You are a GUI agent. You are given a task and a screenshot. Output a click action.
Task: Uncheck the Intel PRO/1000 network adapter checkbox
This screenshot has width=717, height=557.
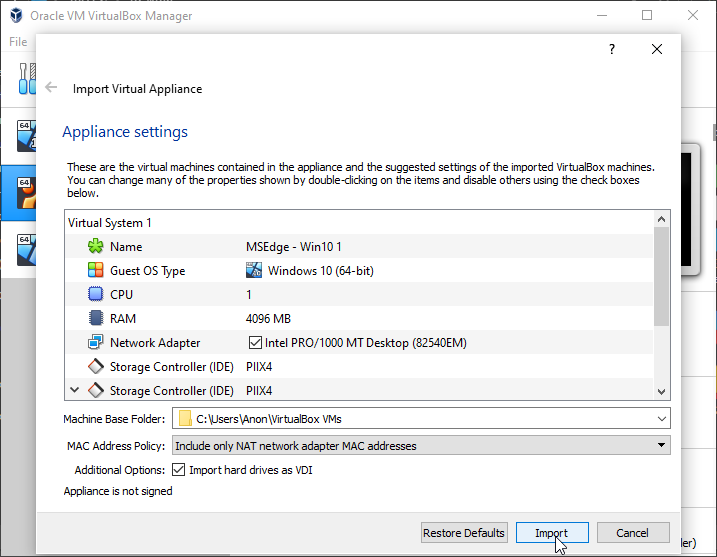click(255, 343)
